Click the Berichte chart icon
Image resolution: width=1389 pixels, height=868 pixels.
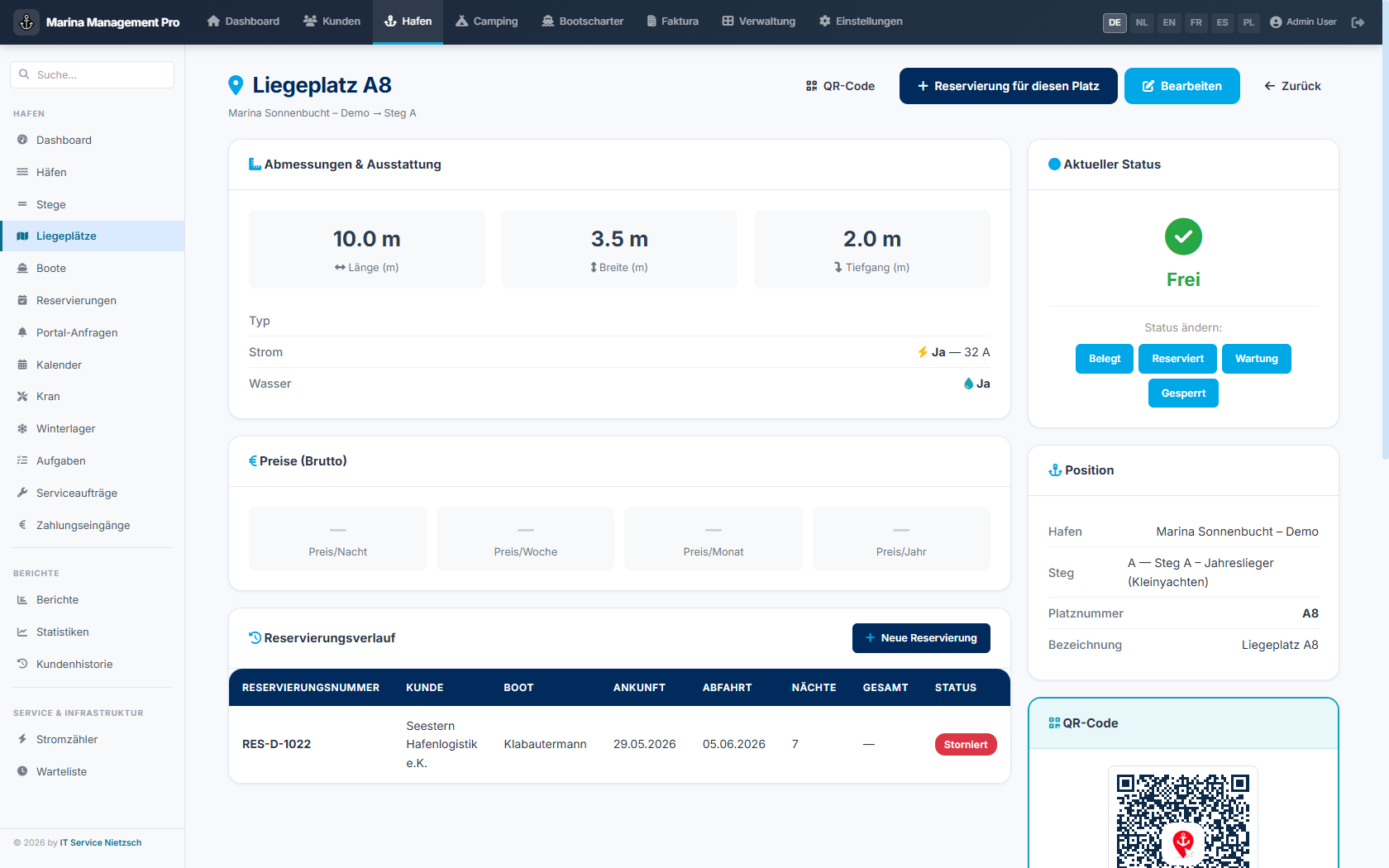pyautogui.click(x=22, y=599)
